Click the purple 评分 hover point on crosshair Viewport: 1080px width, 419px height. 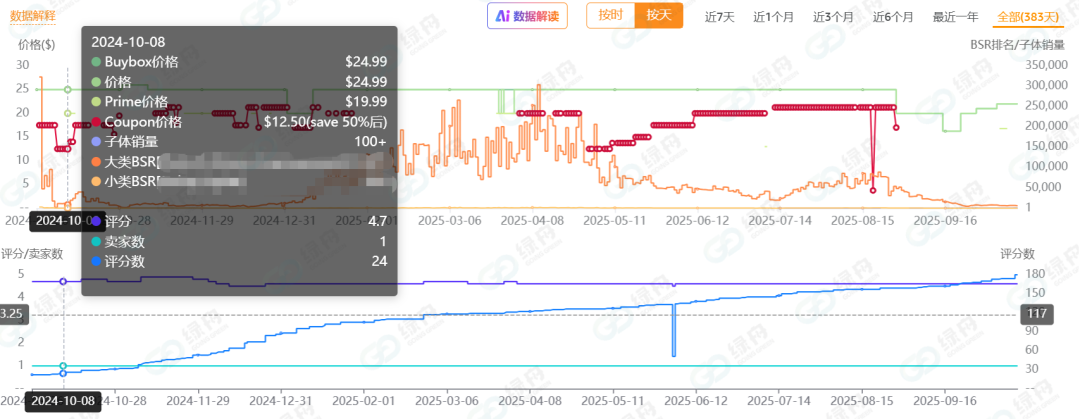click(x=63, y=281)
